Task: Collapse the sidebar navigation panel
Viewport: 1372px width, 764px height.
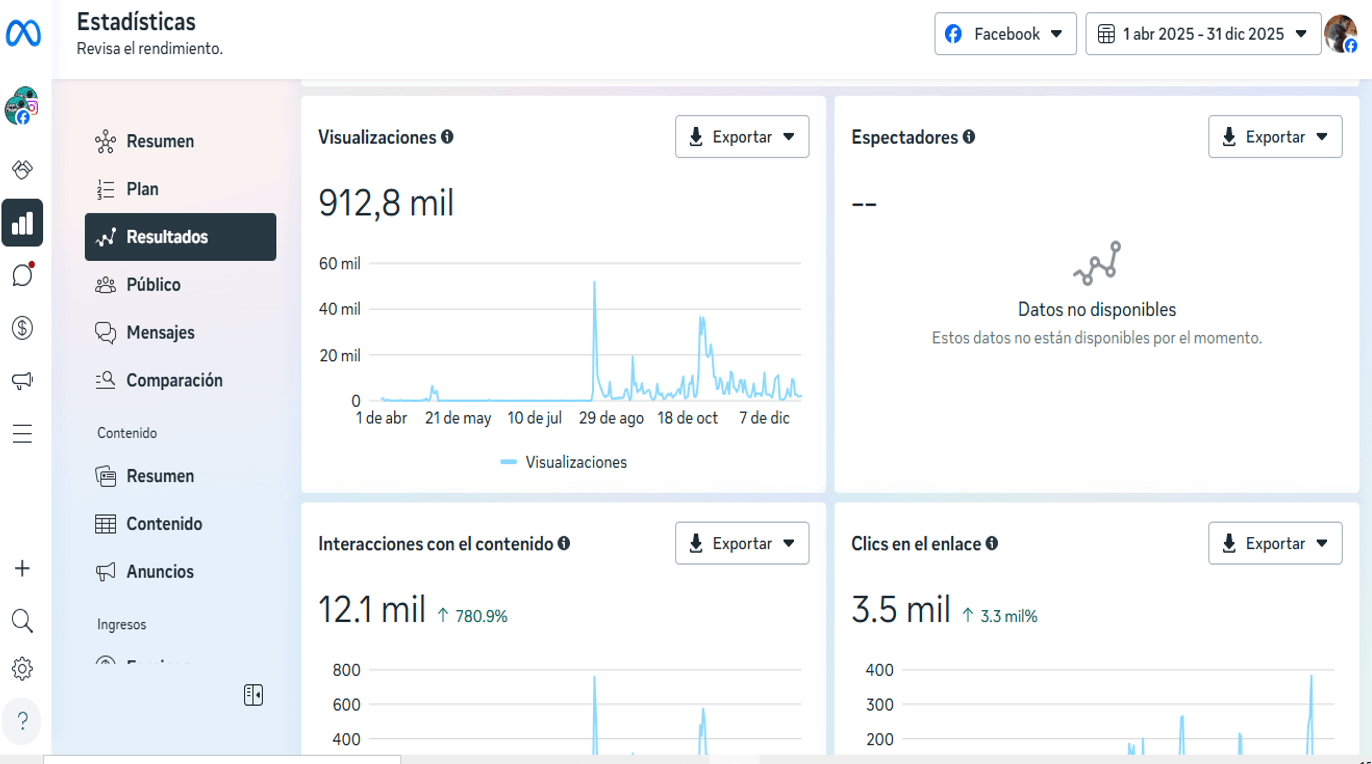Action: (253, 695)
